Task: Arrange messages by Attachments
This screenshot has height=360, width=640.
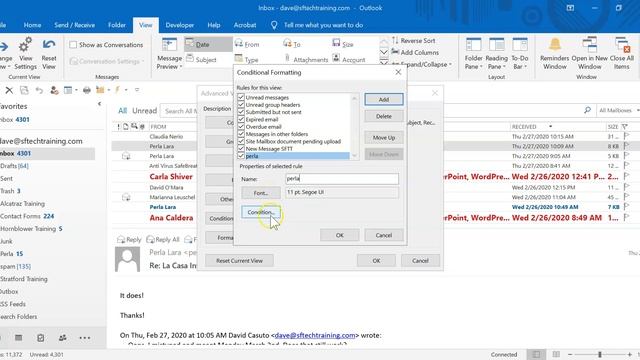Action: (x=306, y=60)
